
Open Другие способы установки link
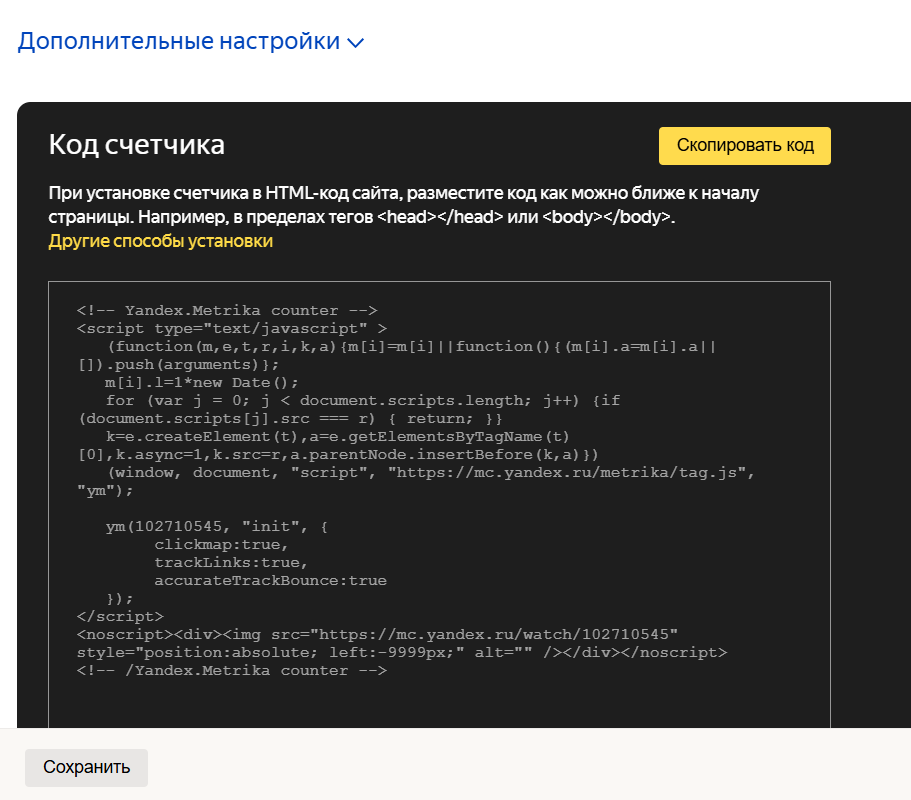click(x=160, y=241)
